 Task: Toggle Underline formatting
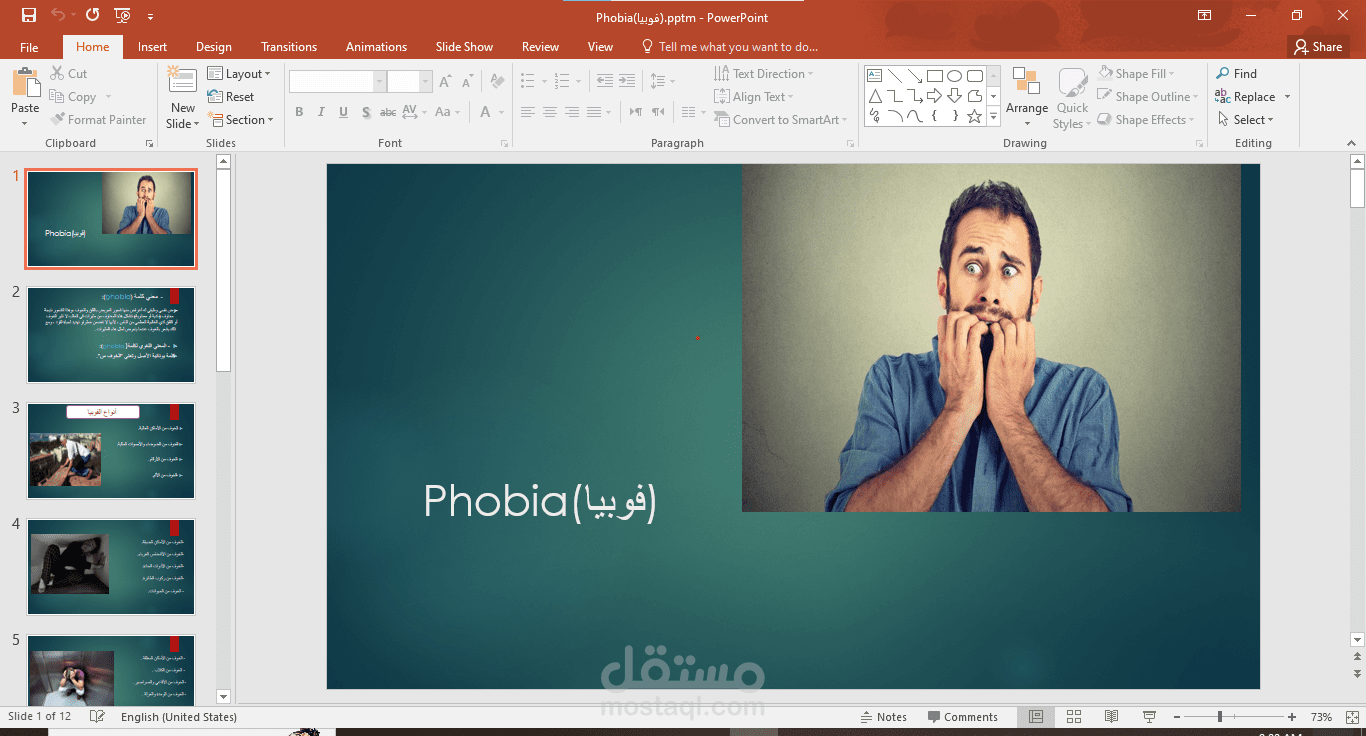point(343,112)
